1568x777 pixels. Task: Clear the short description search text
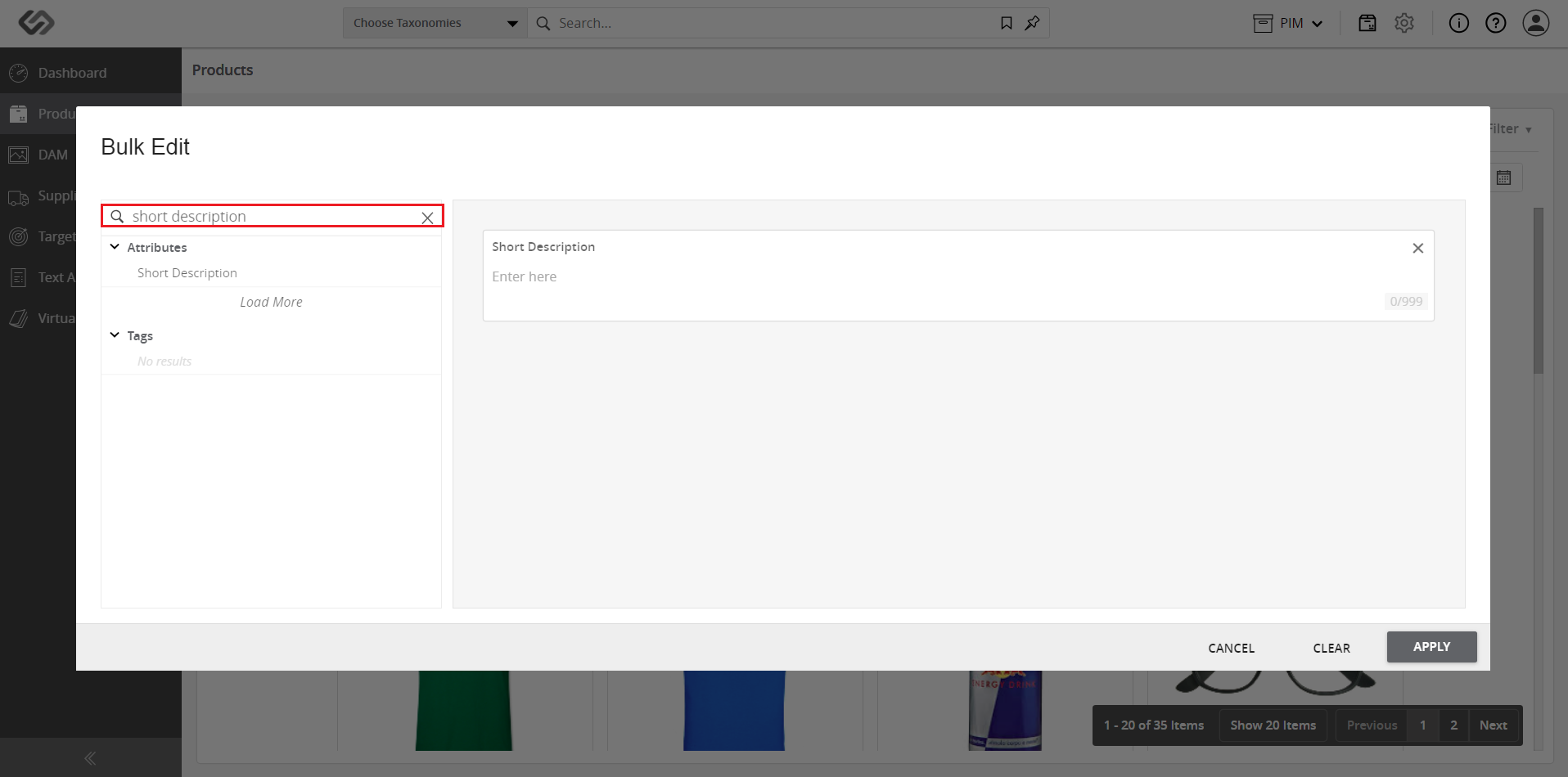[x=427, y=218]
